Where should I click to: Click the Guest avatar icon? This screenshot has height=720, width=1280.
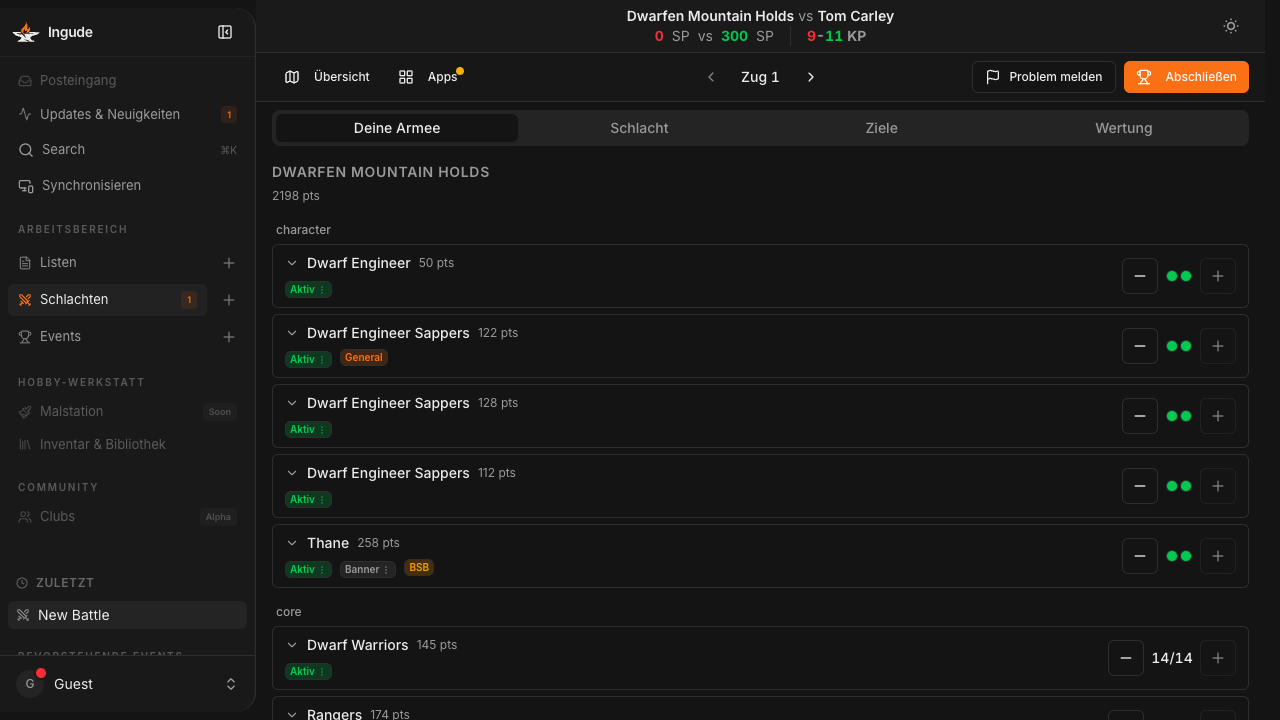(30, 684)
